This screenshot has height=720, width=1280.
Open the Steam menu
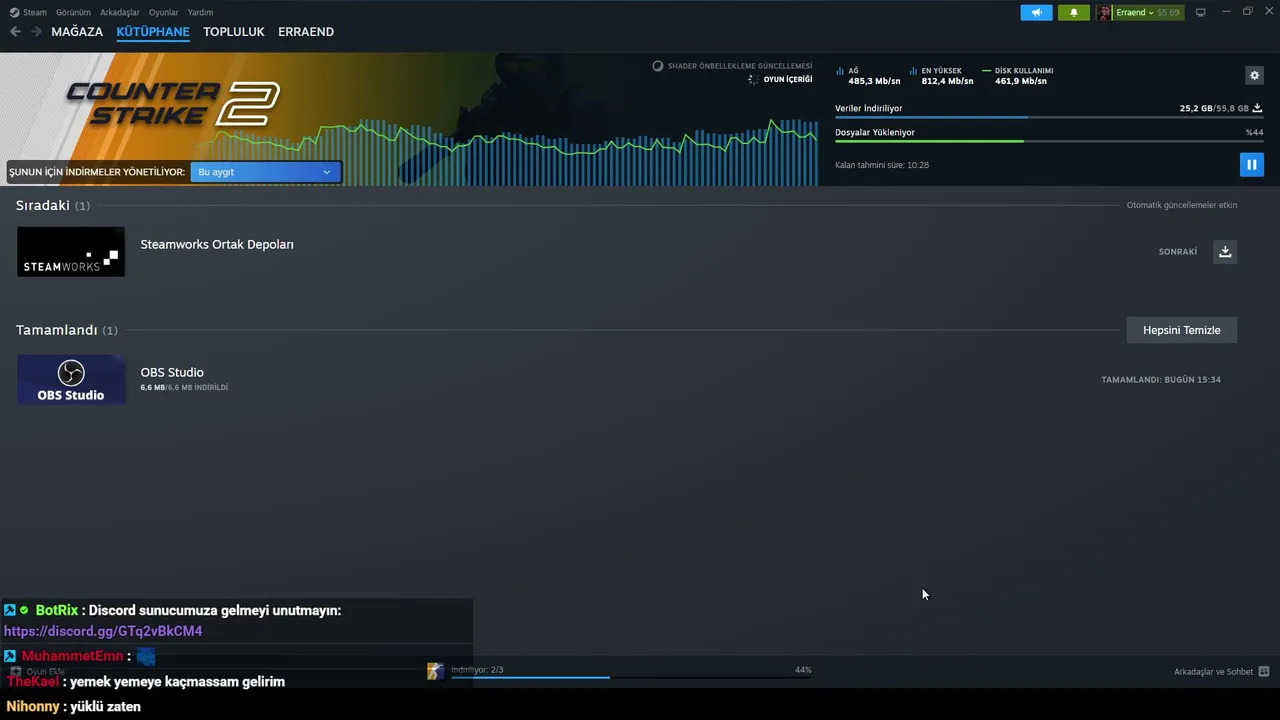click(35, 12)
